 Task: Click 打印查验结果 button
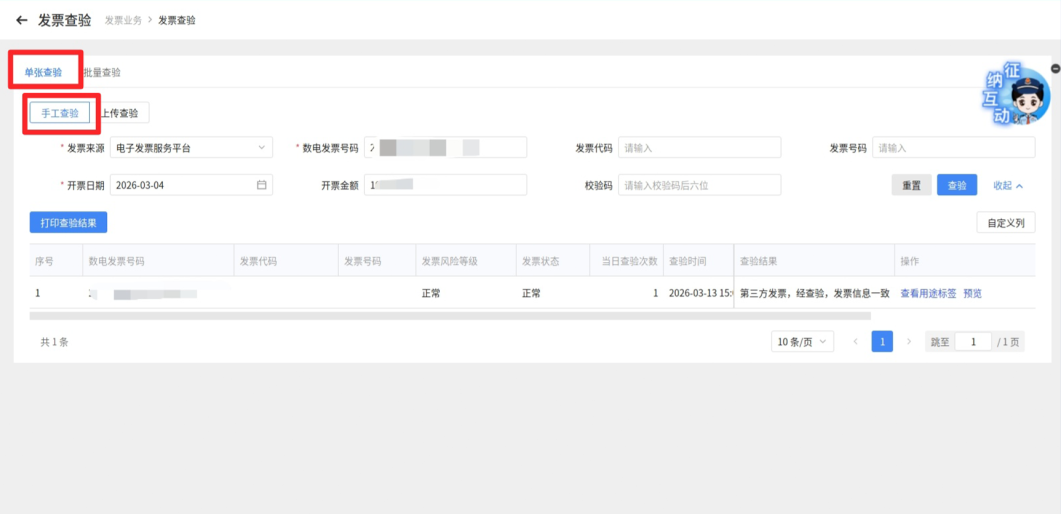[68, 223]
